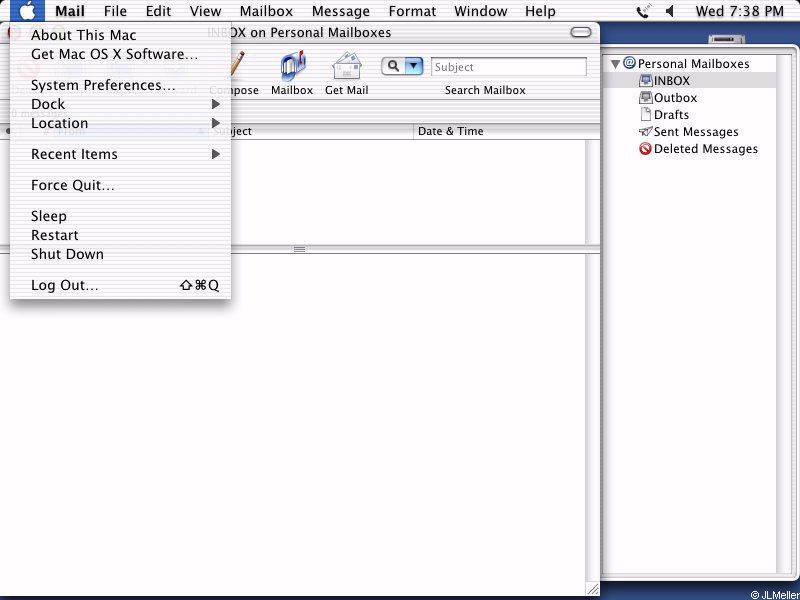Screen dimensions: 800x600
Task: Open the Edit menu
Action: coord(158,11)
